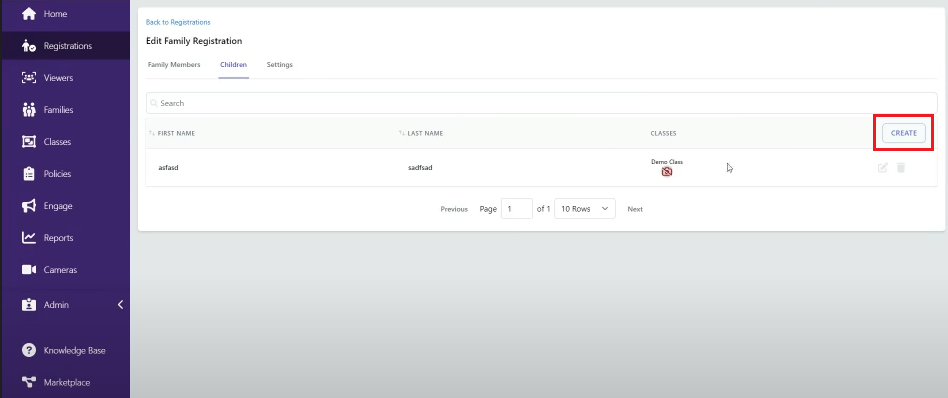Collapse the Admin menu chevron

[120, 305]
